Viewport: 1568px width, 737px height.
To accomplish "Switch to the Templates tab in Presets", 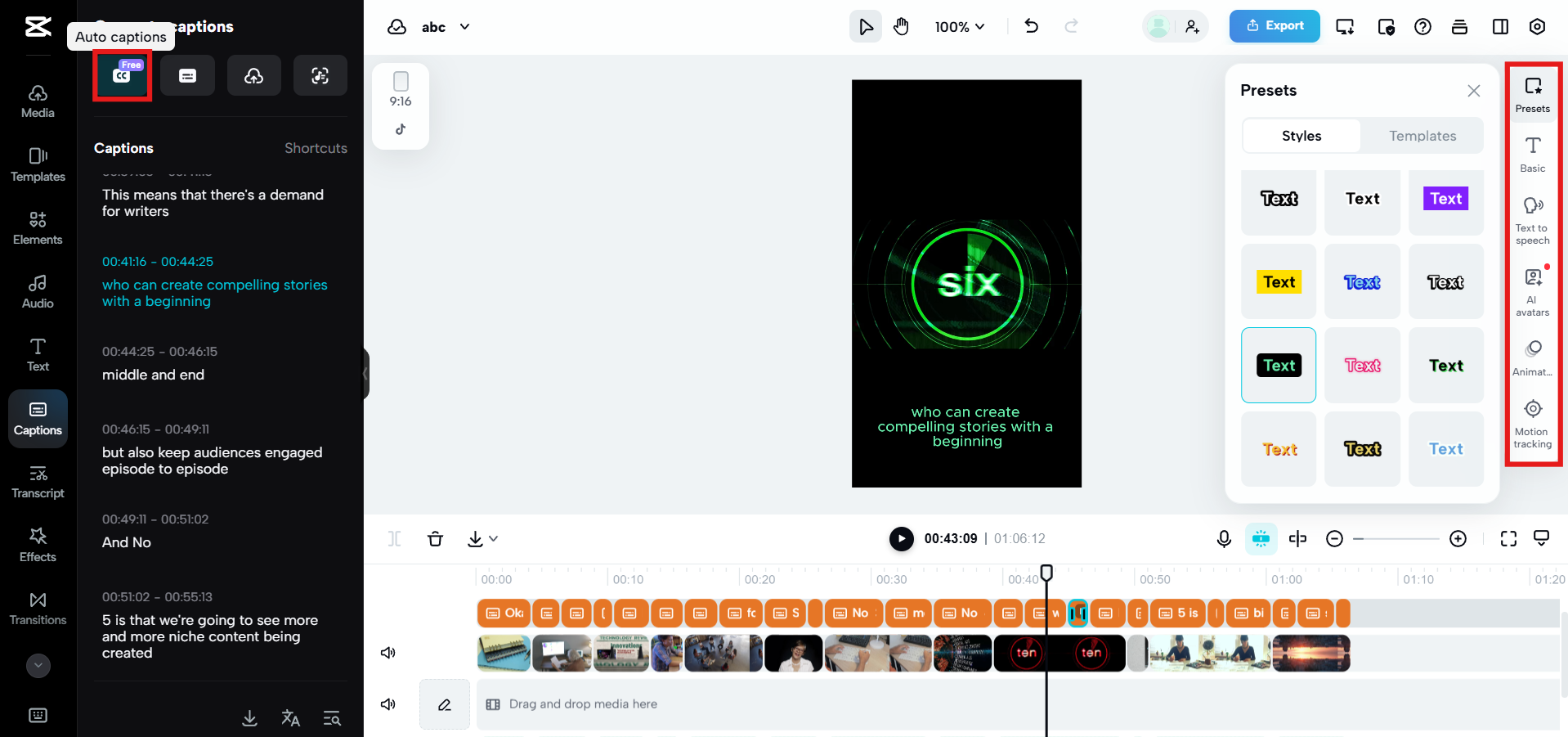I will pos(1422,136).
